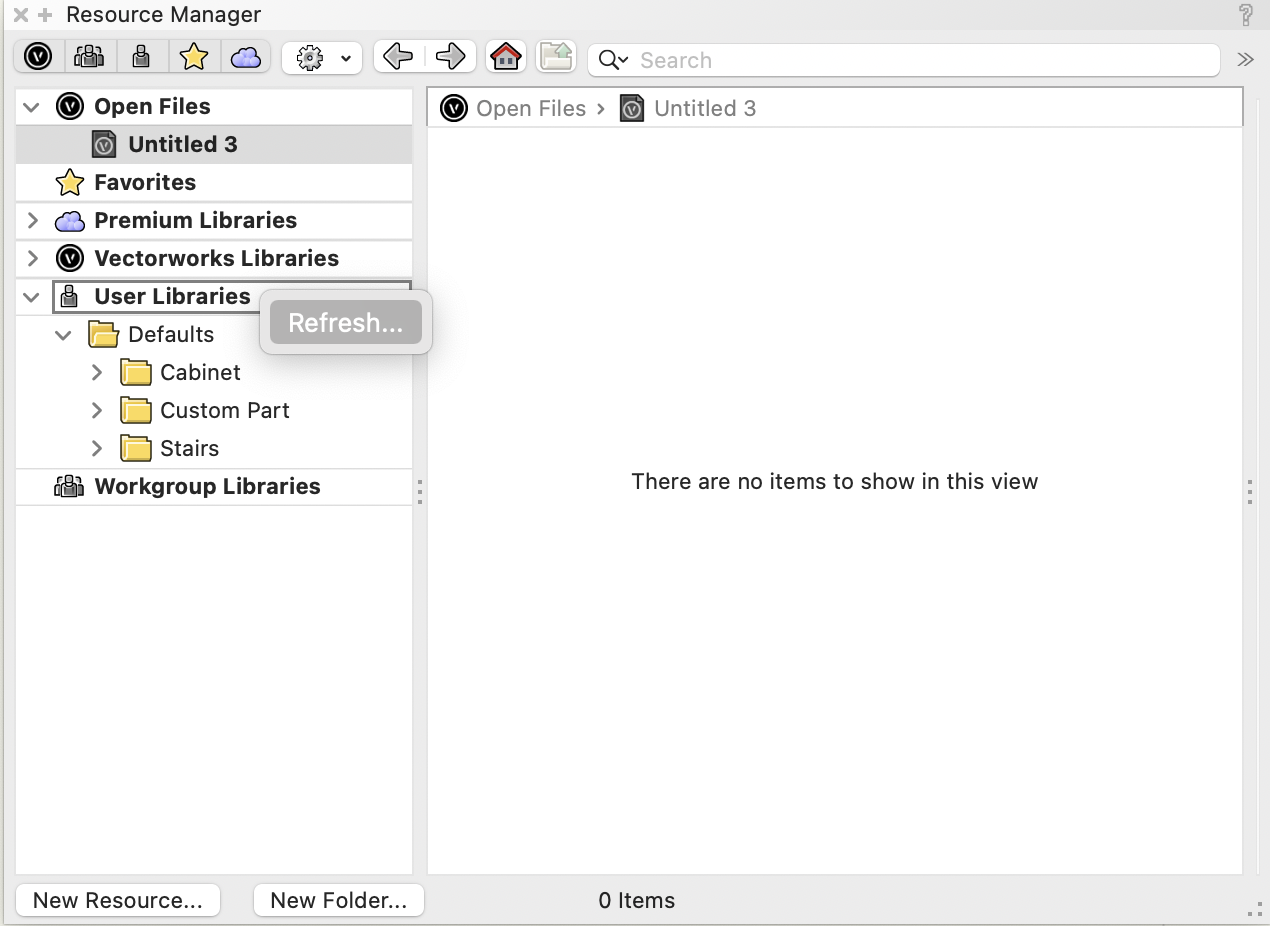Click the Workgroup Libraries group icon in tree
The height and width of the screenshot is (926, 1270).
point(69,486)
